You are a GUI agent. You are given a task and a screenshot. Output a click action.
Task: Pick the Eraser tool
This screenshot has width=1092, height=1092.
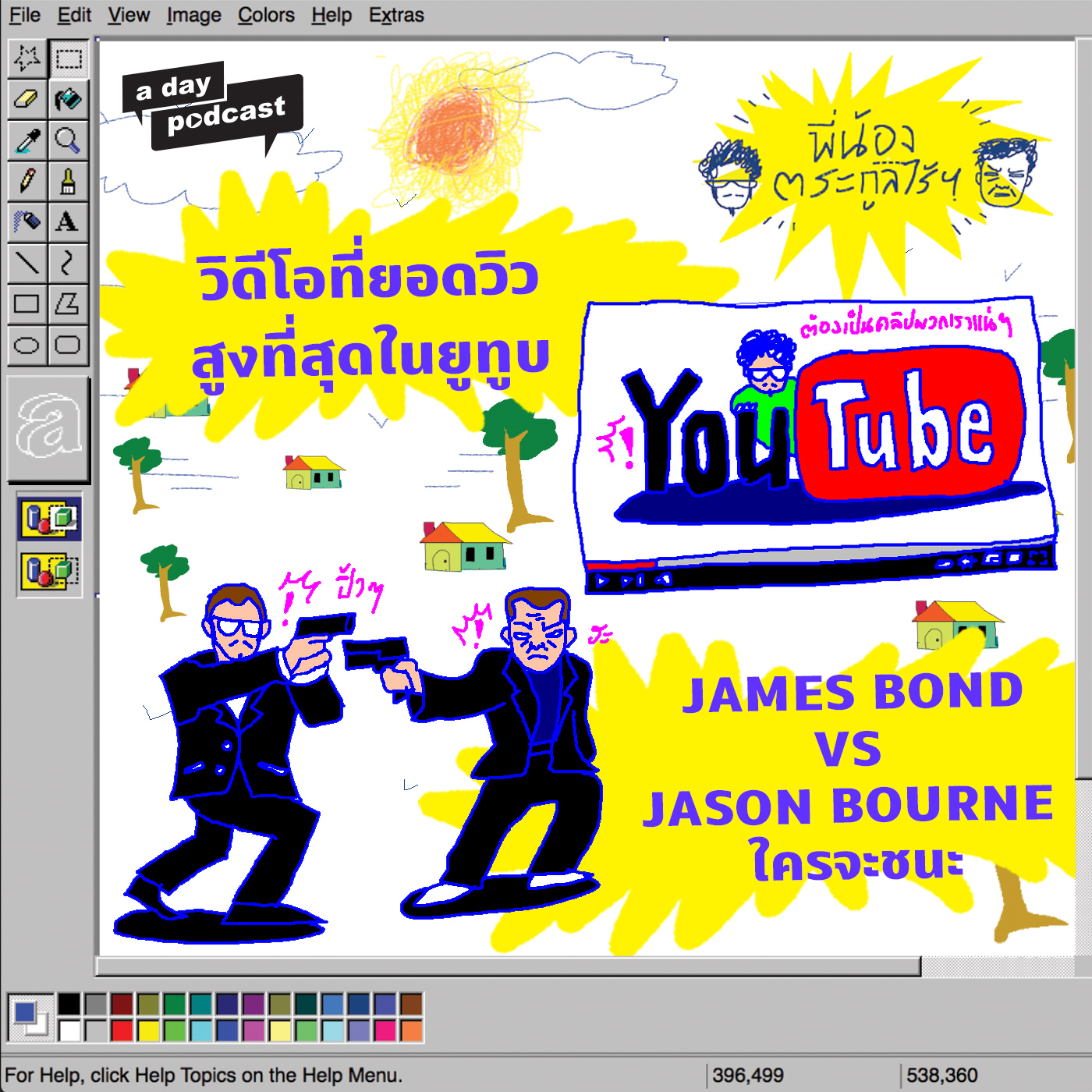click(x=27, y=99)
